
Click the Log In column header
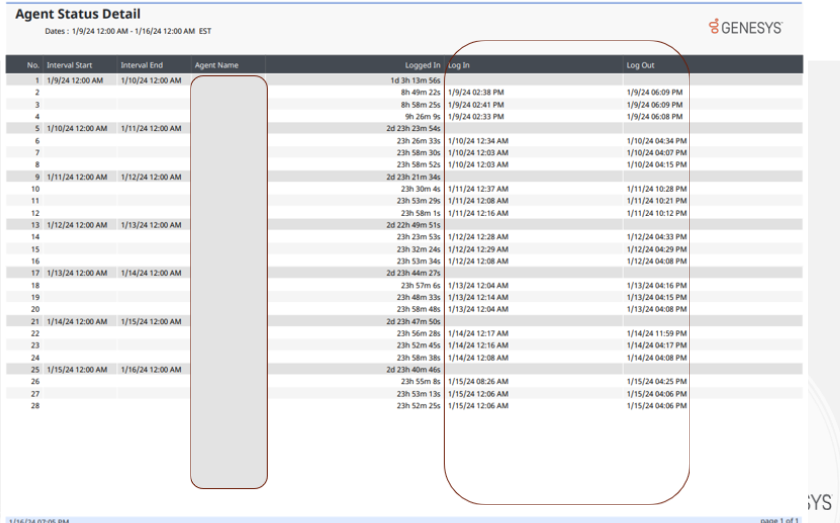tap(459, 65)
